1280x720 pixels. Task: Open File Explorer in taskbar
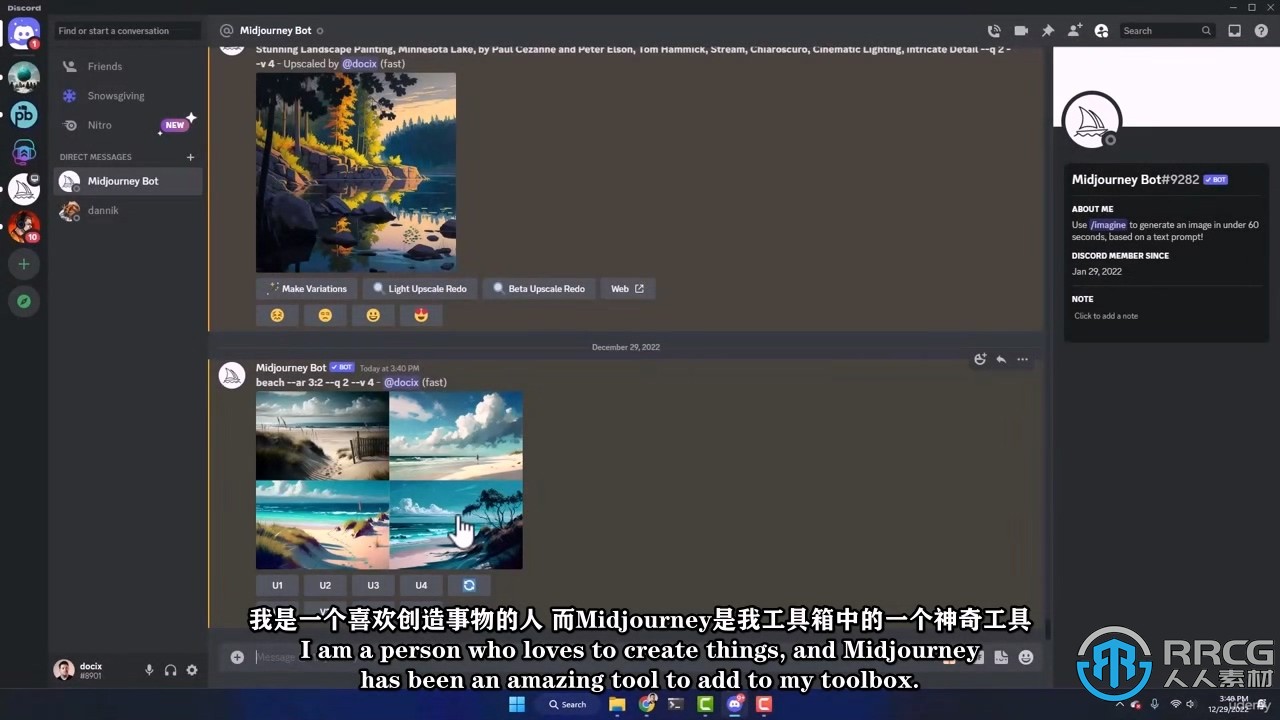pos(617,705)
